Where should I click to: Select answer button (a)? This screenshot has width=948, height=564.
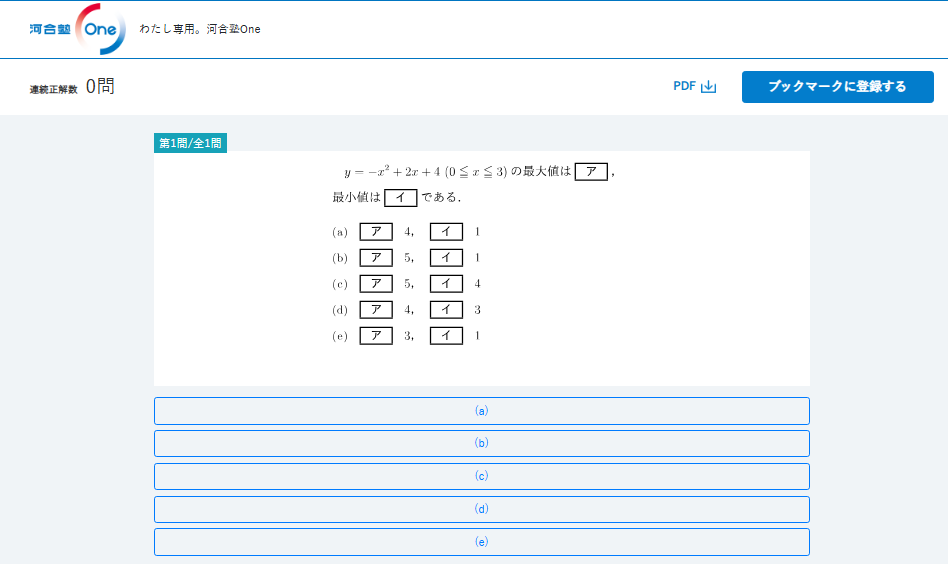point(481,411)
